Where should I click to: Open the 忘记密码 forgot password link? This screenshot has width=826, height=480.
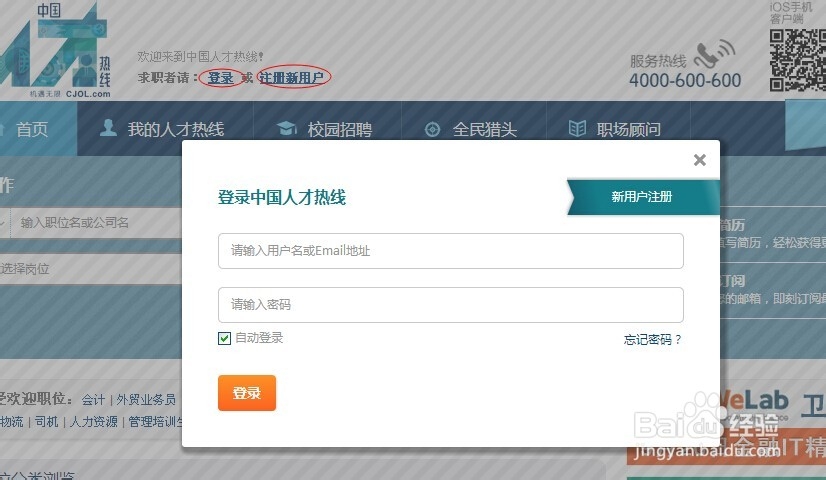click(x=652, y=340)
